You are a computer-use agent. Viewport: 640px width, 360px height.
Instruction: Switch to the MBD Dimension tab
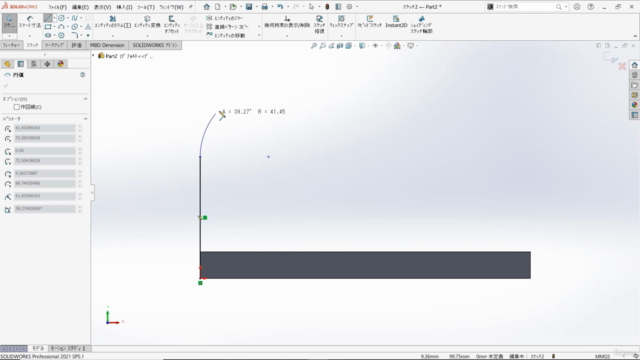107,45
